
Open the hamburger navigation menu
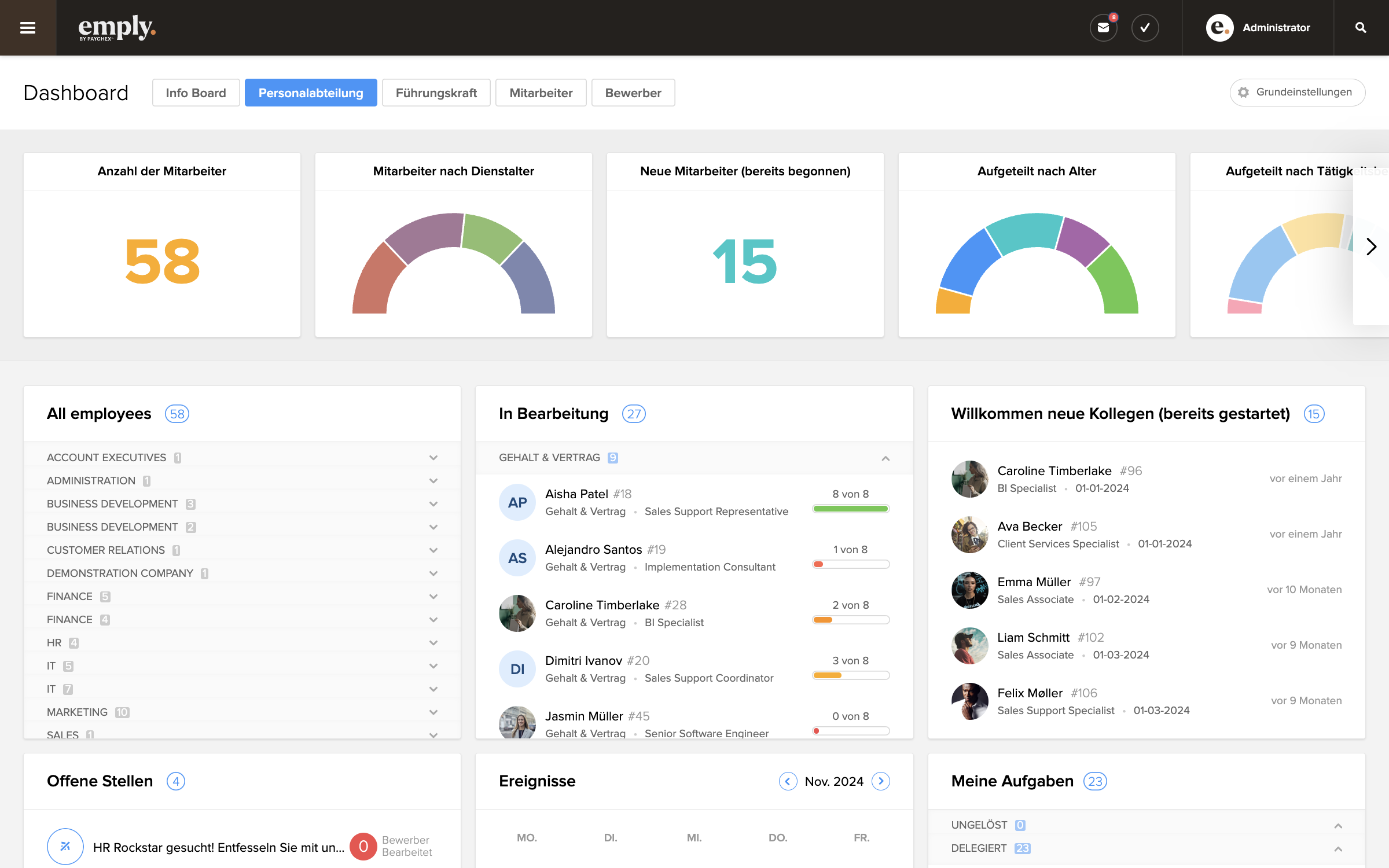[x=28, y=28]
